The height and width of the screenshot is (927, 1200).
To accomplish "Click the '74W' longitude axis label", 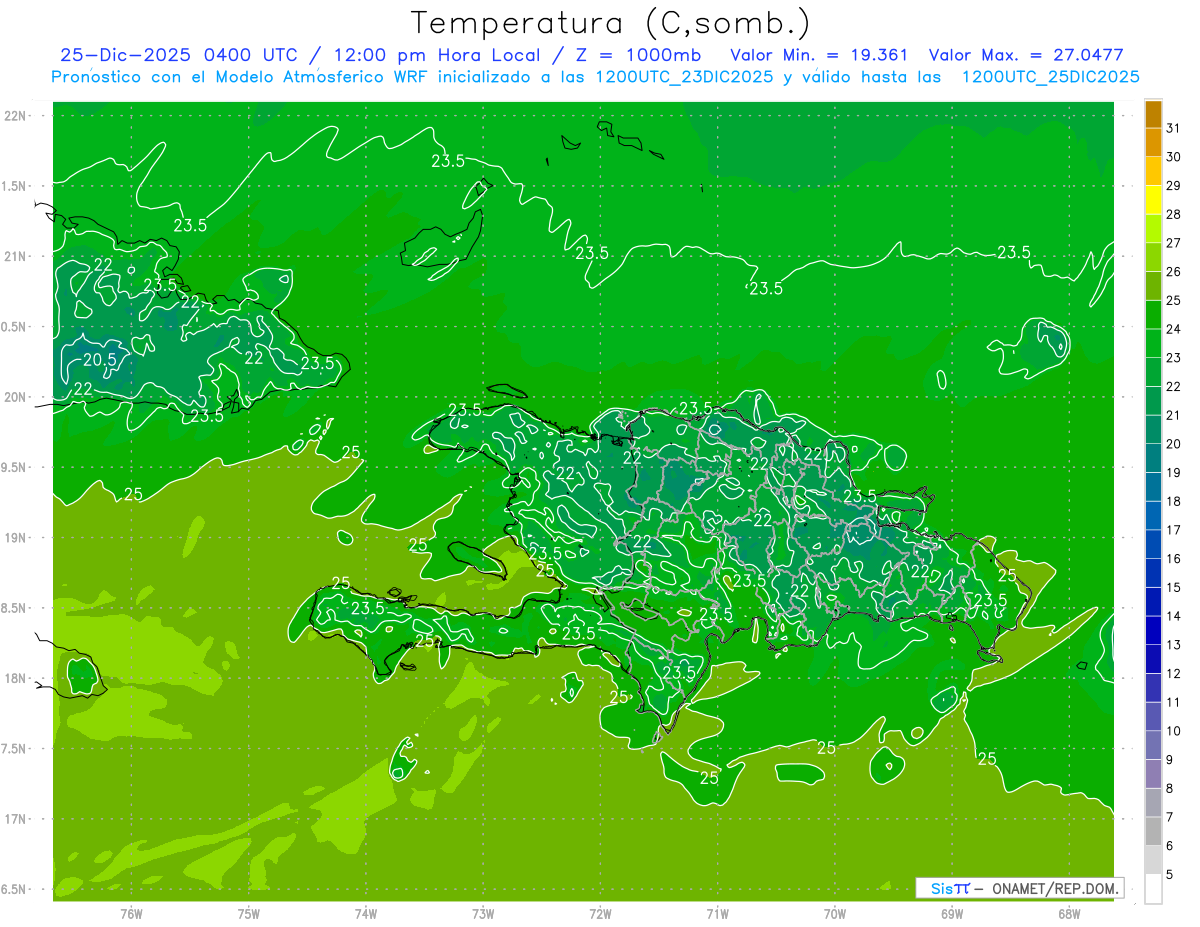I will tap(366, 913).
